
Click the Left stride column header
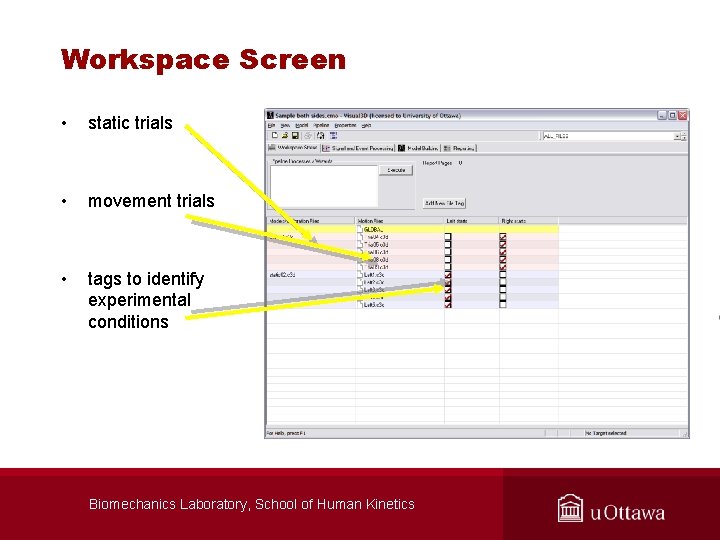(x=472, y=221)
